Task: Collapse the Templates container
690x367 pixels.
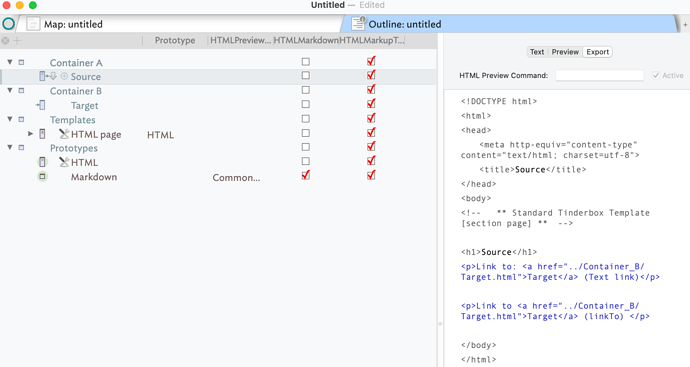Action: [10, 119]
